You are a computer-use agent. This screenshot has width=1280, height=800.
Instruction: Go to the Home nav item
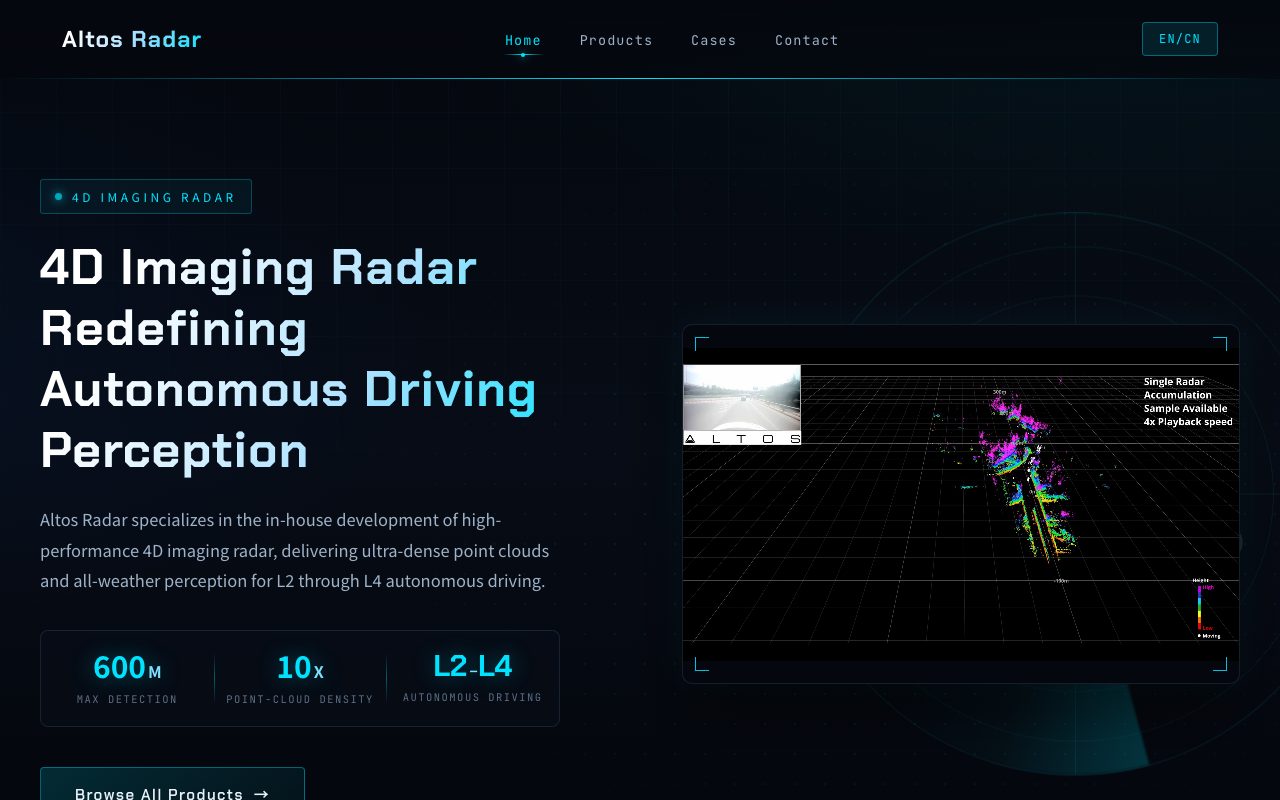coord(523,40)
